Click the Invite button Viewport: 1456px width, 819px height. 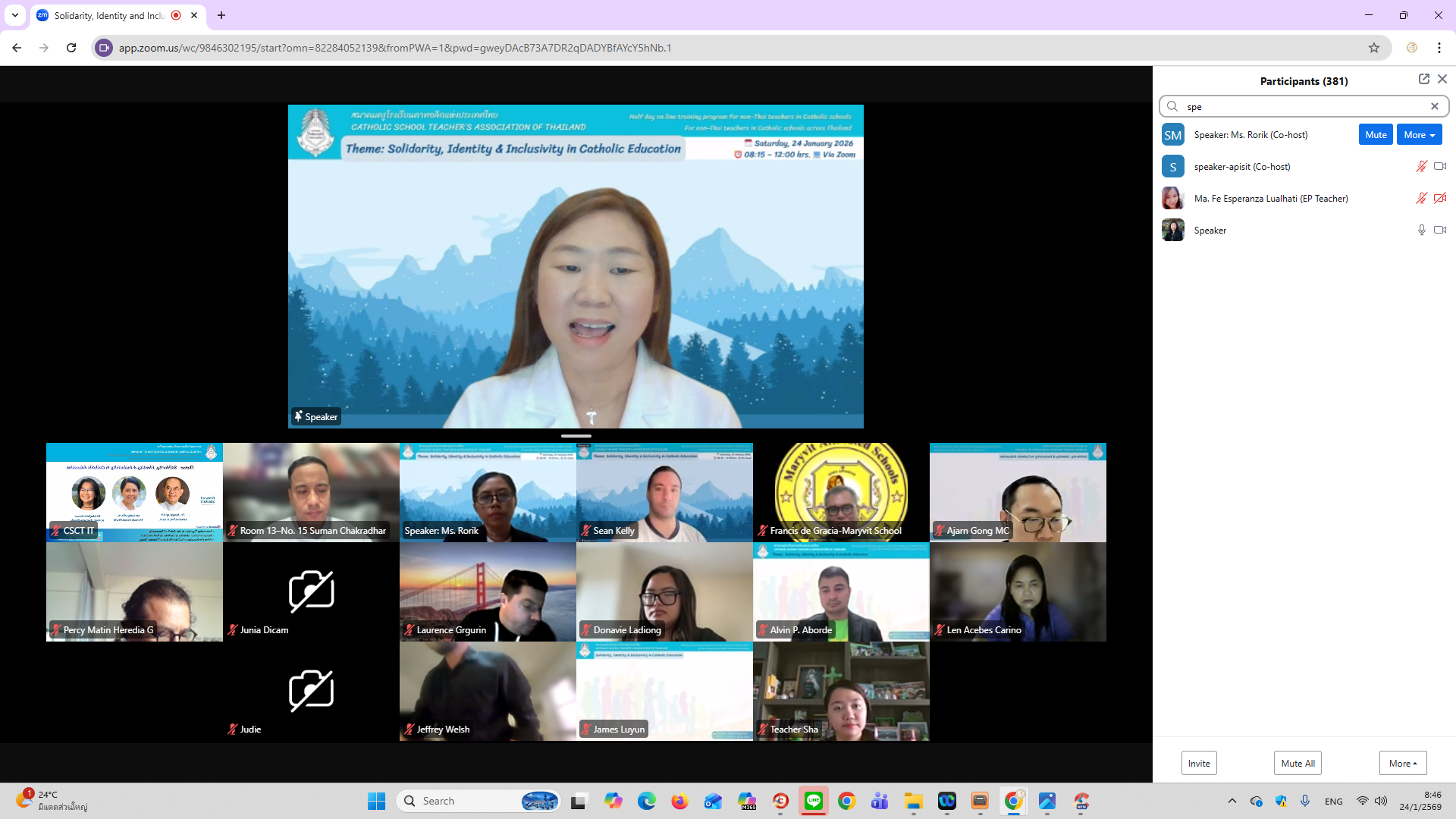1198,763
